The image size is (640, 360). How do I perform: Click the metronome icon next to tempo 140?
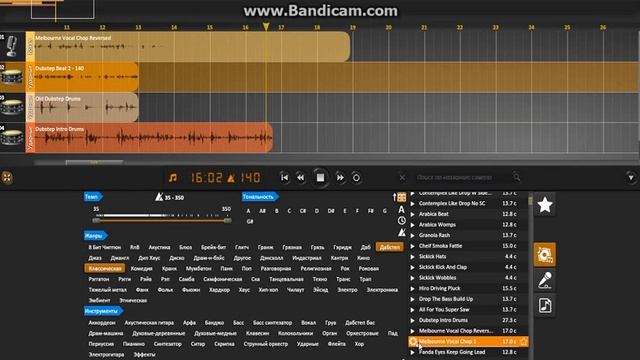click(x=231, y=178)
